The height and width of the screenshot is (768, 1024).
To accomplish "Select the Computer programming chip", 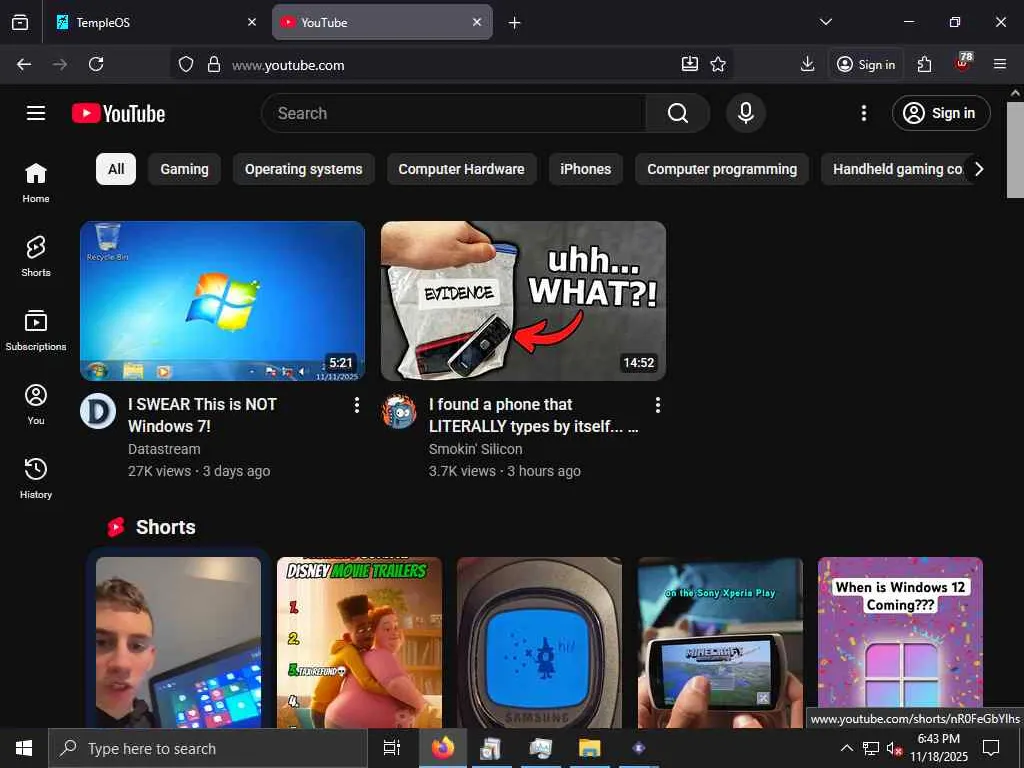I will (x=722, y=169).
